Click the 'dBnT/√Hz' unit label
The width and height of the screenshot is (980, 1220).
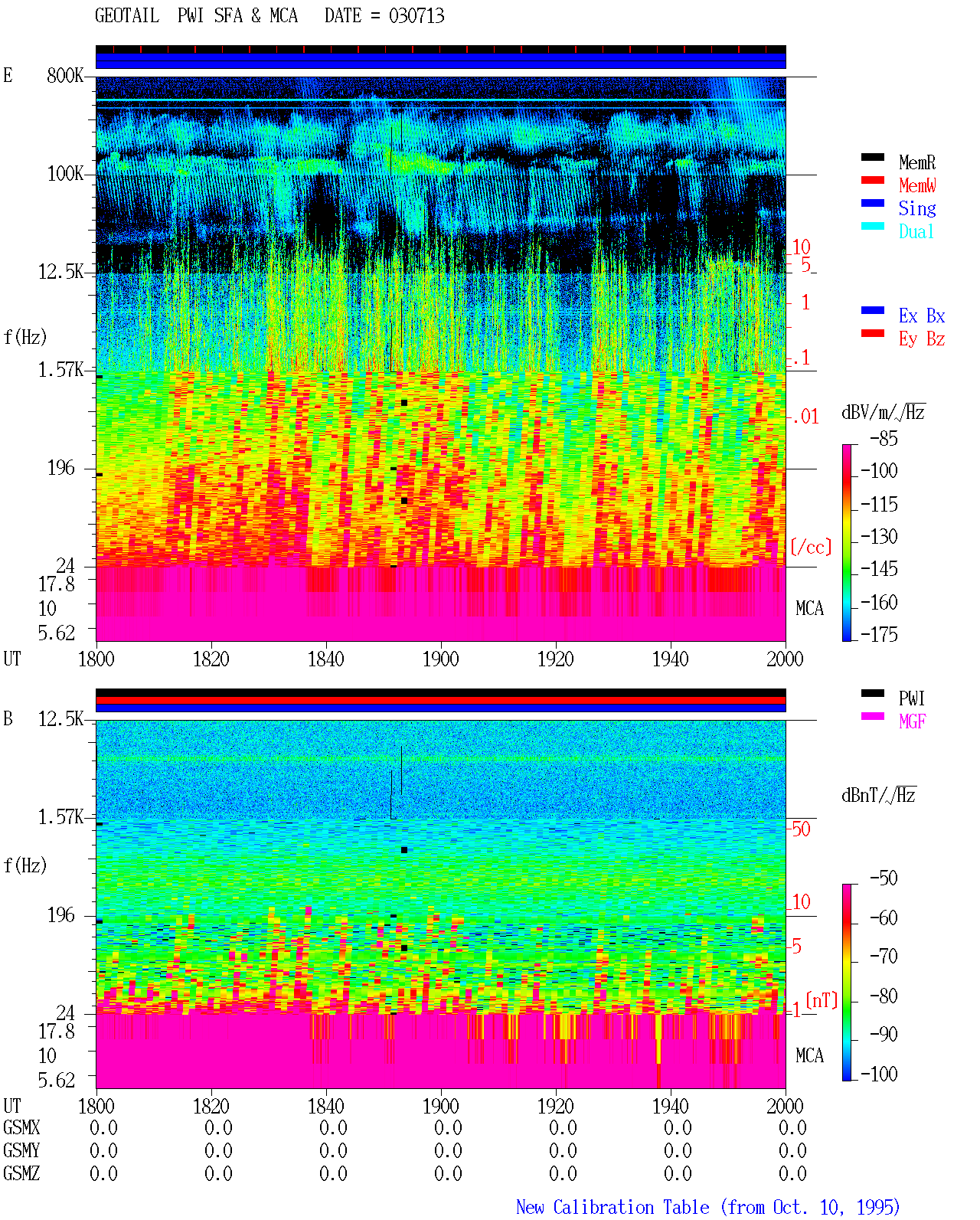pos(879,795)
